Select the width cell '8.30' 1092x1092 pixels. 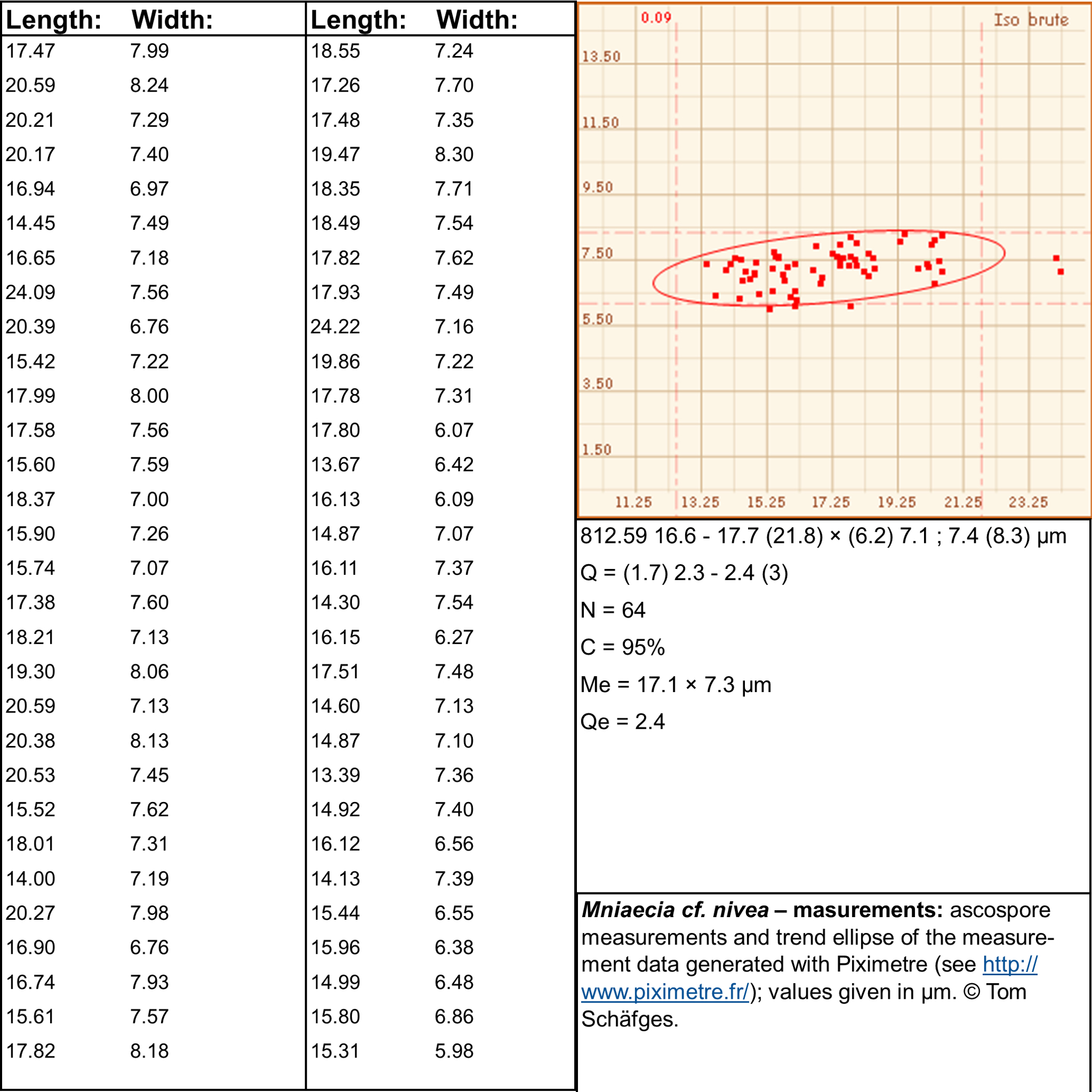tap(454, 155)
